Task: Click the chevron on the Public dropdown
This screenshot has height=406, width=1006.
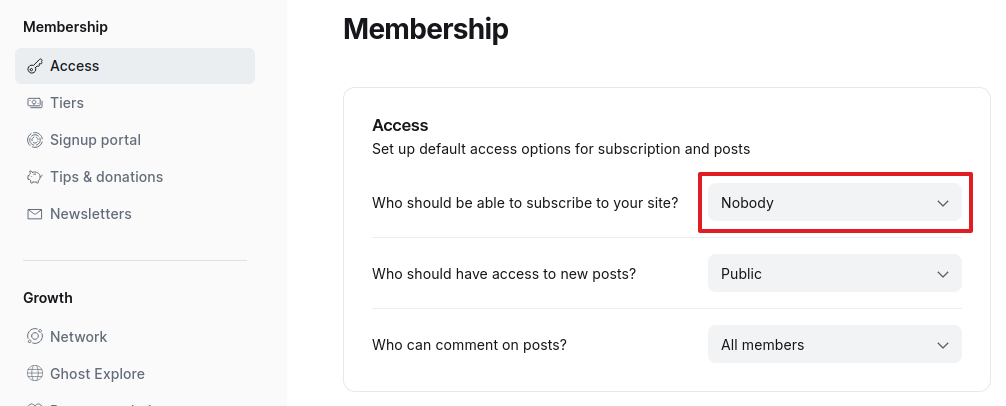Action: (942, 274)
